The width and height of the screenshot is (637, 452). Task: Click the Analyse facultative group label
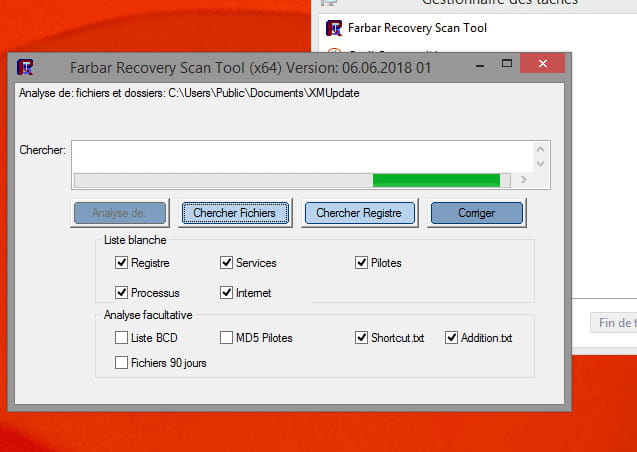point(148,315)
